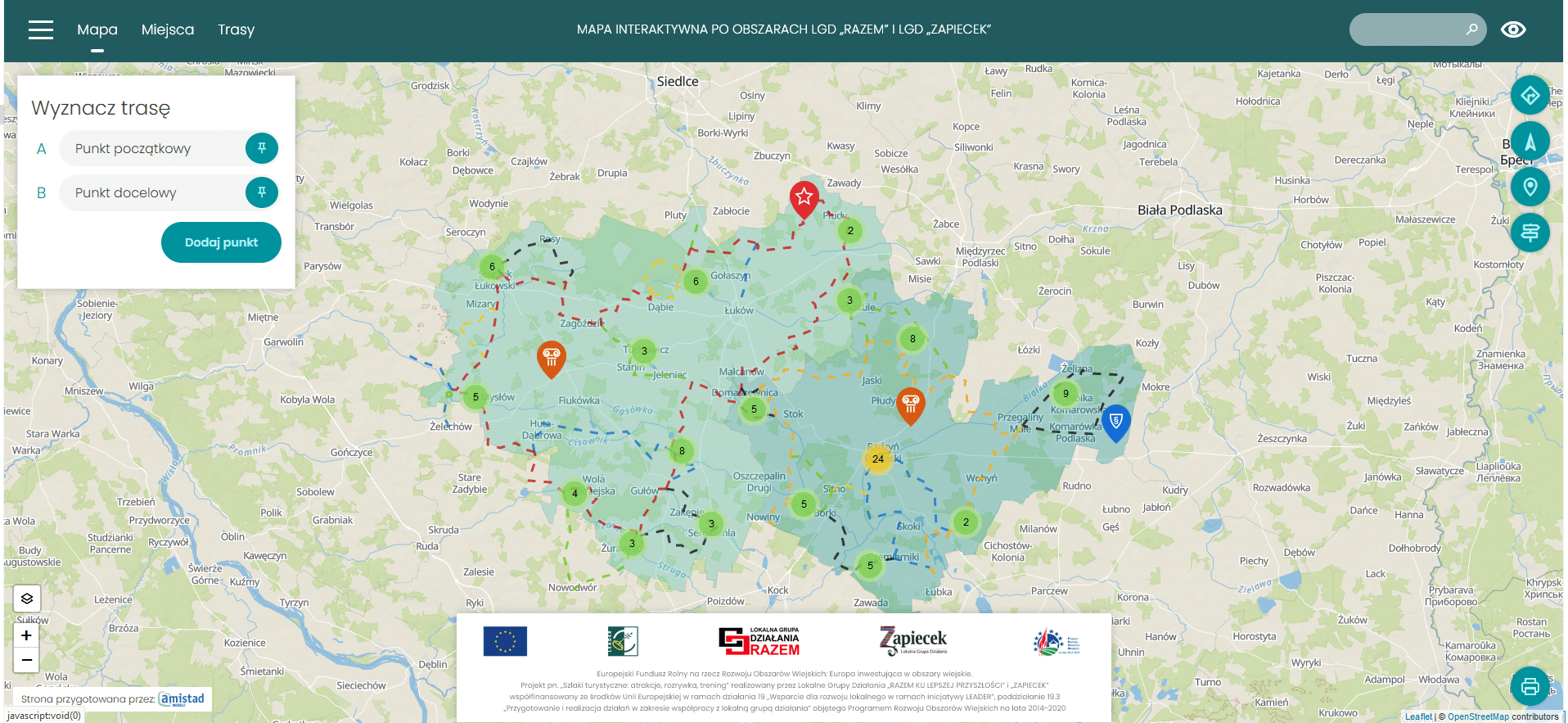Expand the map layers control

(27, 599)
